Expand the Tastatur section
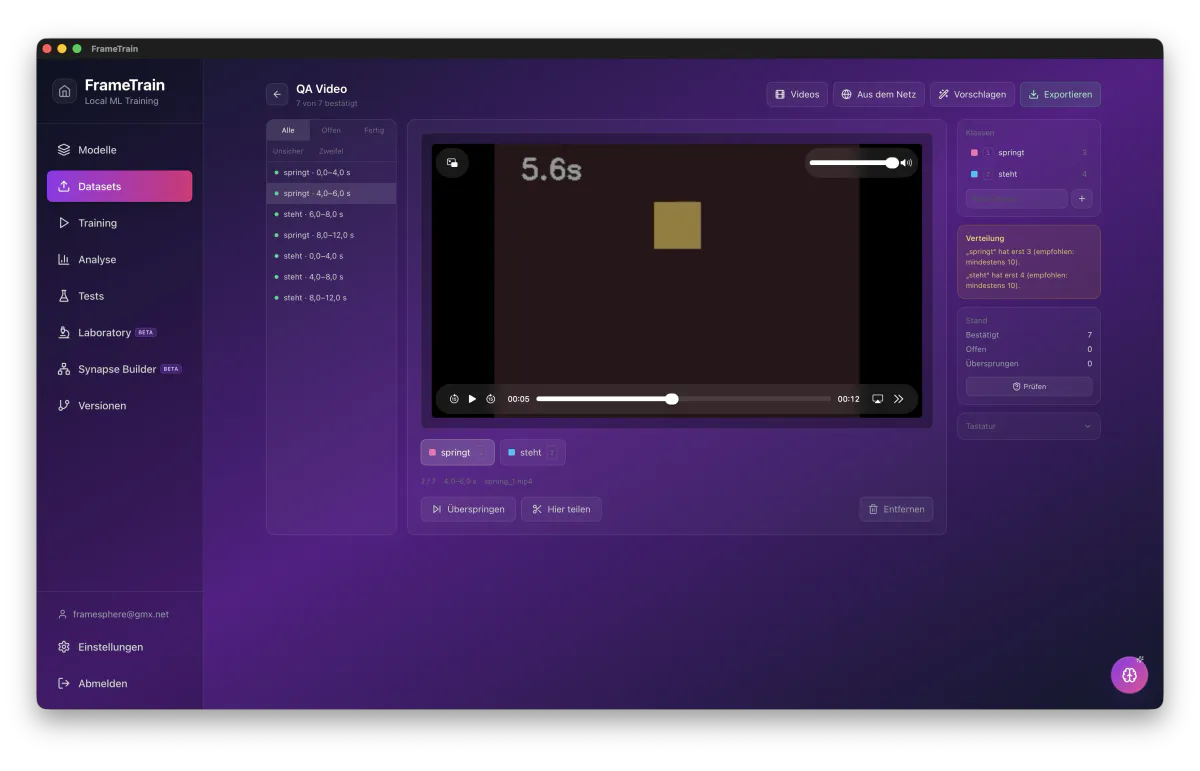Image resolution: width=1200 pixels, height=771 pixels. [x=1028, y=426]
